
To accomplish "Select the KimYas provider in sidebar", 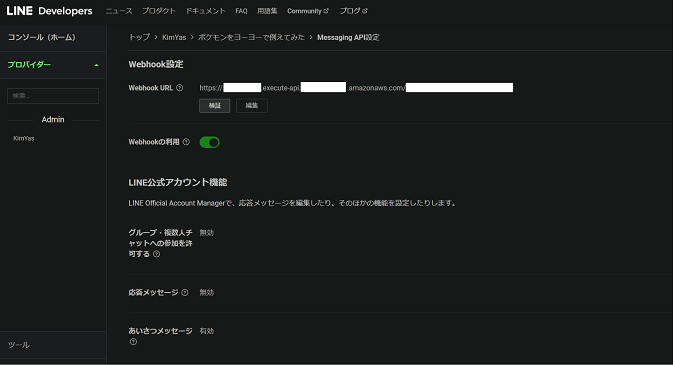I will click(x=24, y=138).
